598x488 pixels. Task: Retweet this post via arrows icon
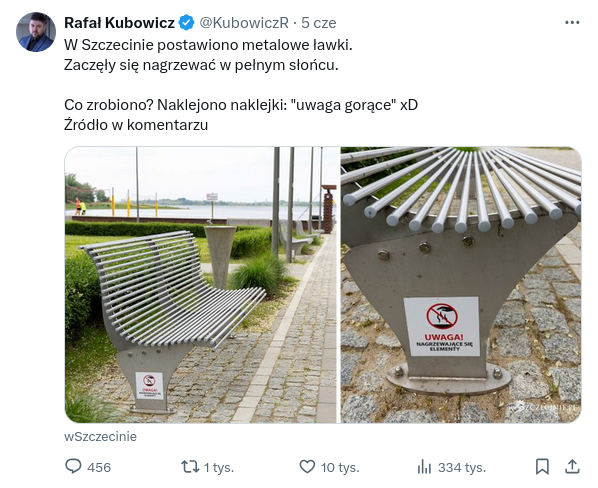190,466
